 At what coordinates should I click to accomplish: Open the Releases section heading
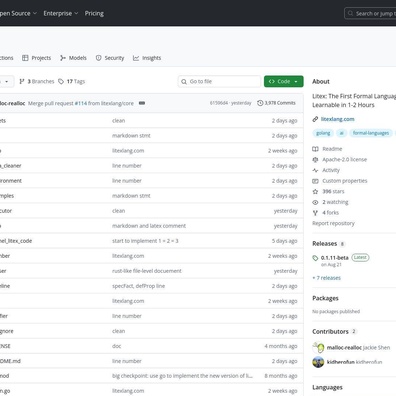tap(324, 244)
